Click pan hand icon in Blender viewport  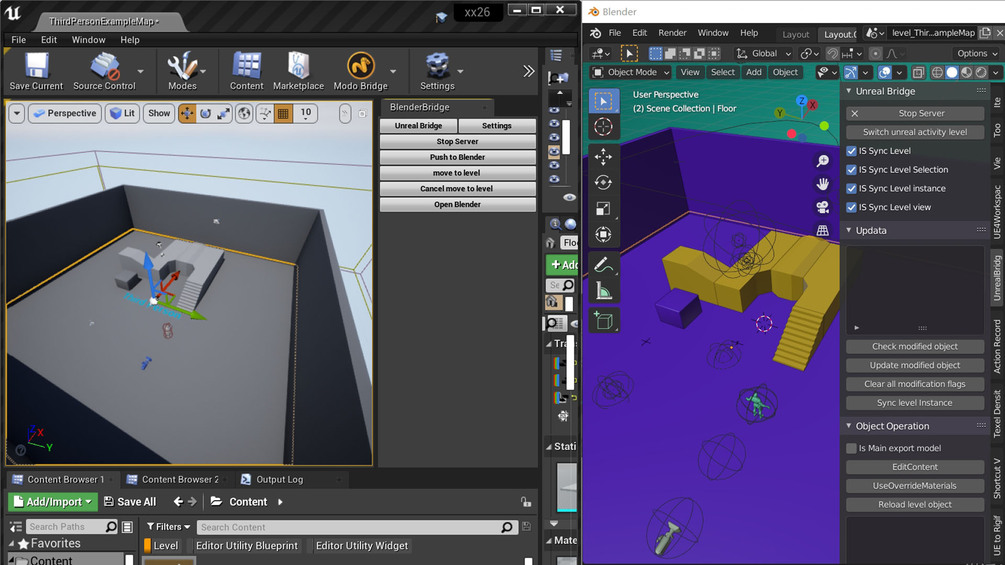tap(822, 184)
